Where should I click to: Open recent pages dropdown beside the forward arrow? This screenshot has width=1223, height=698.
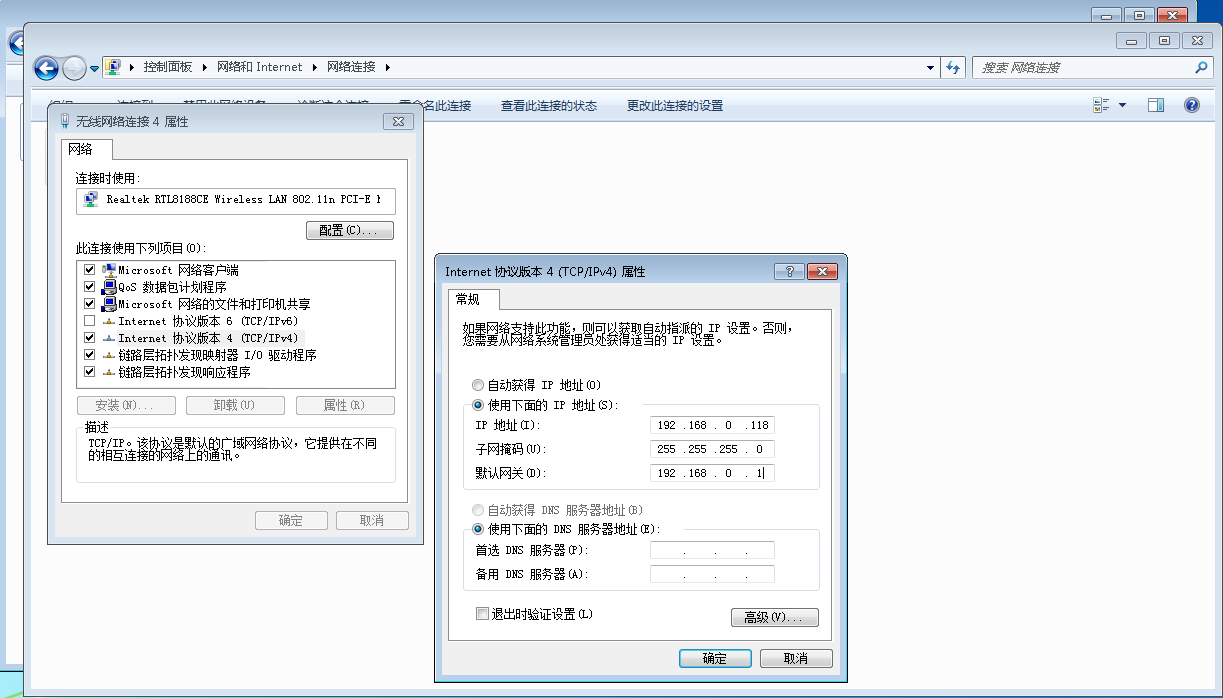[94, 69]
